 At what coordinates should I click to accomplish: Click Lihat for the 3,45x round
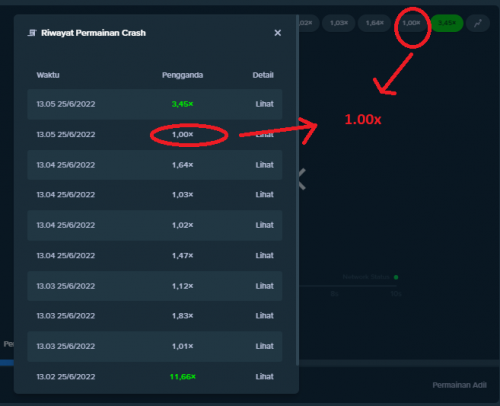(x=265, y=104)
